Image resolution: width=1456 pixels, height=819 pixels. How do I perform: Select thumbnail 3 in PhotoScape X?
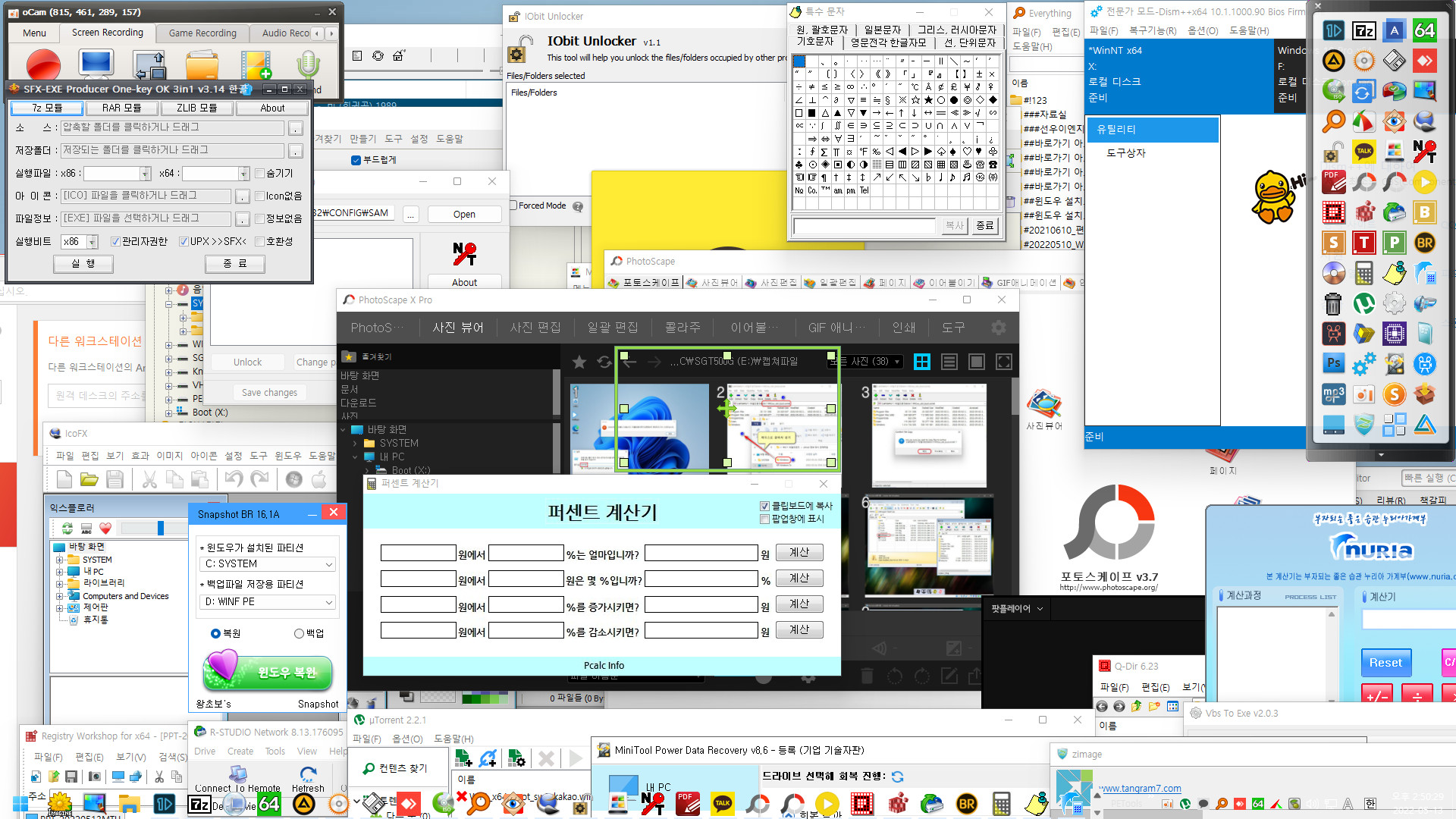click(929, 436)
